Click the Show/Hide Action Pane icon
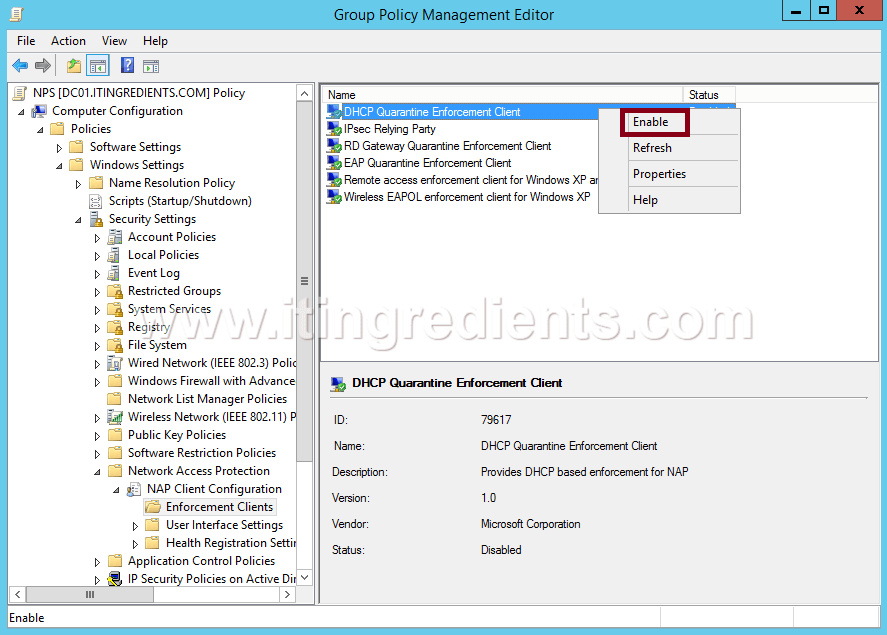Viewport: 887px width, 635px height. (x=151, y=66)
